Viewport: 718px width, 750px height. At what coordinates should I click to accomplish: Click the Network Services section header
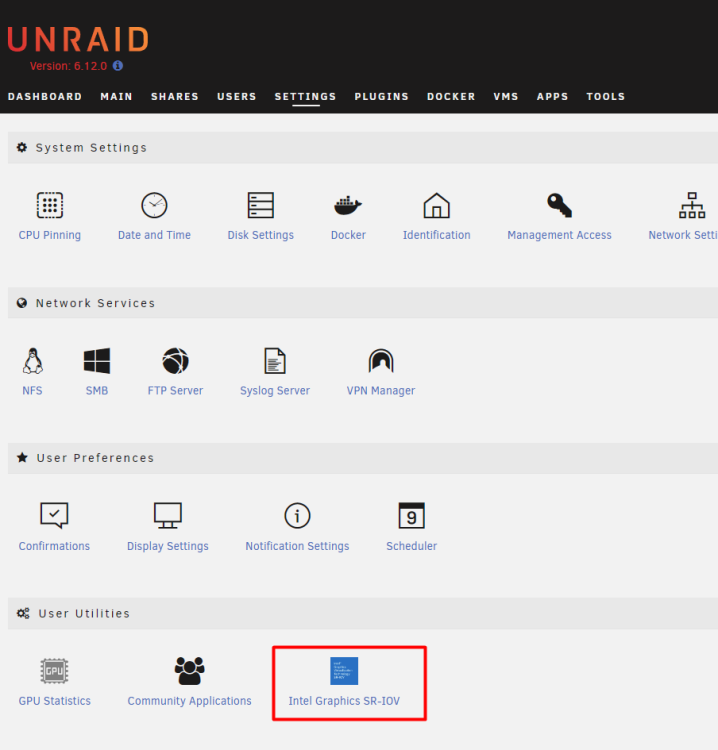(x=363, y=303)
